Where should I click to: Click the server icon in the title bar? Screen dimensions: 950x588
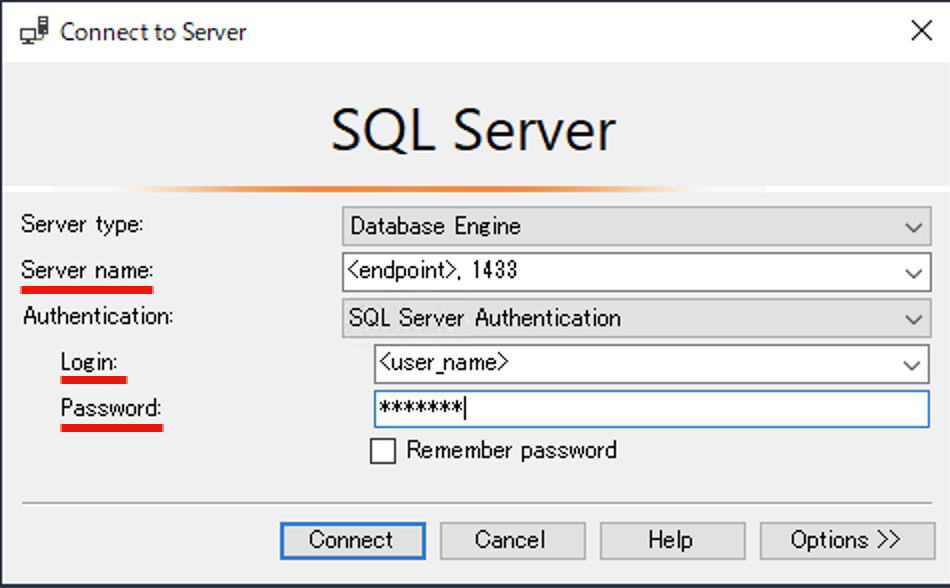pyautogui.click(x=32, y=31)
